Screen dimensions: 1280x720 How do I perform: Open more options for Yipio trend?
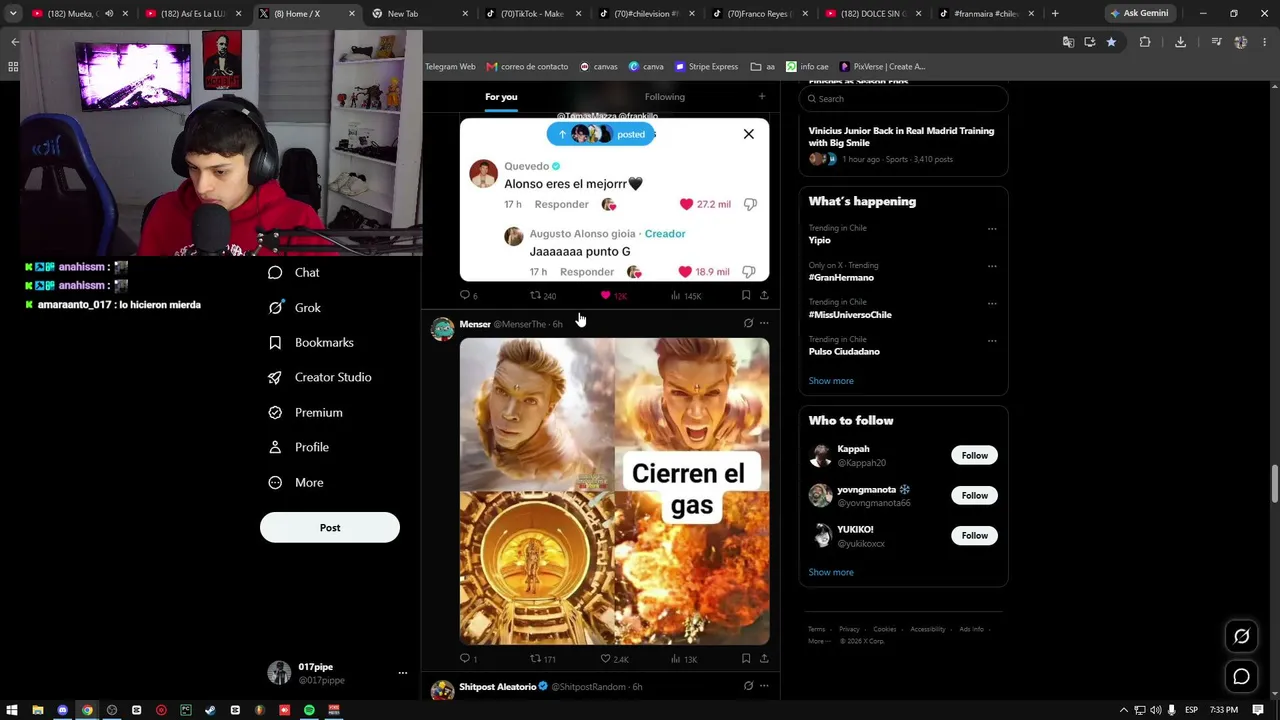point(992,229)
